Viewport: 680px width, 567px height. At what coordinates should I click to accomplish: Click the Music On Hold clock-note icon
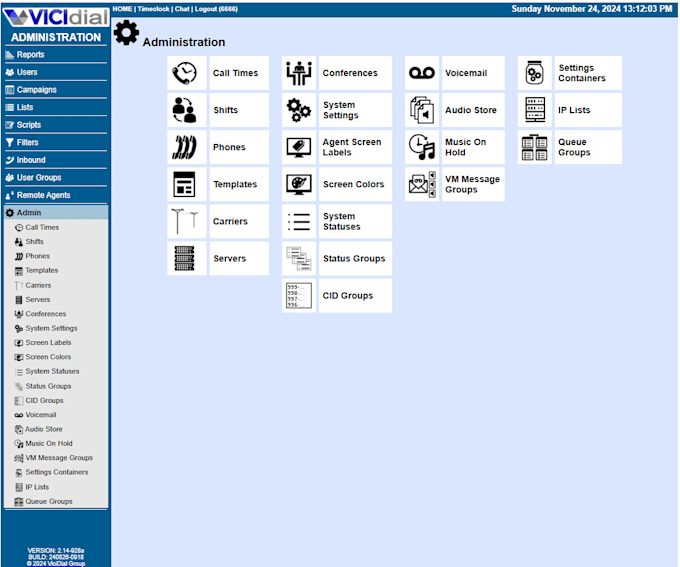point(422,147)
